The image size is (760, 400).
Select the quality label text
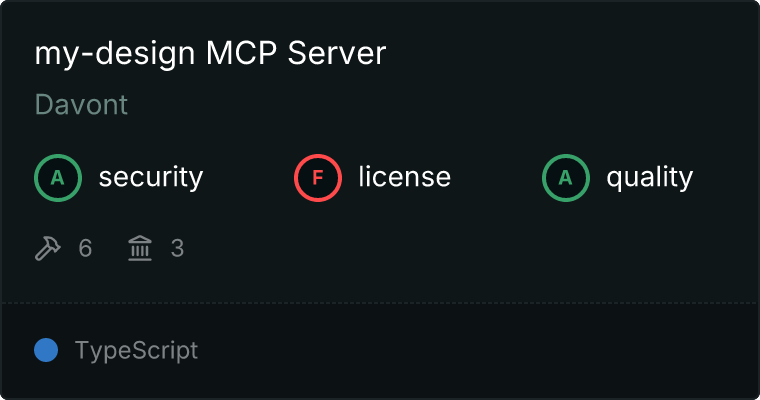649,178
